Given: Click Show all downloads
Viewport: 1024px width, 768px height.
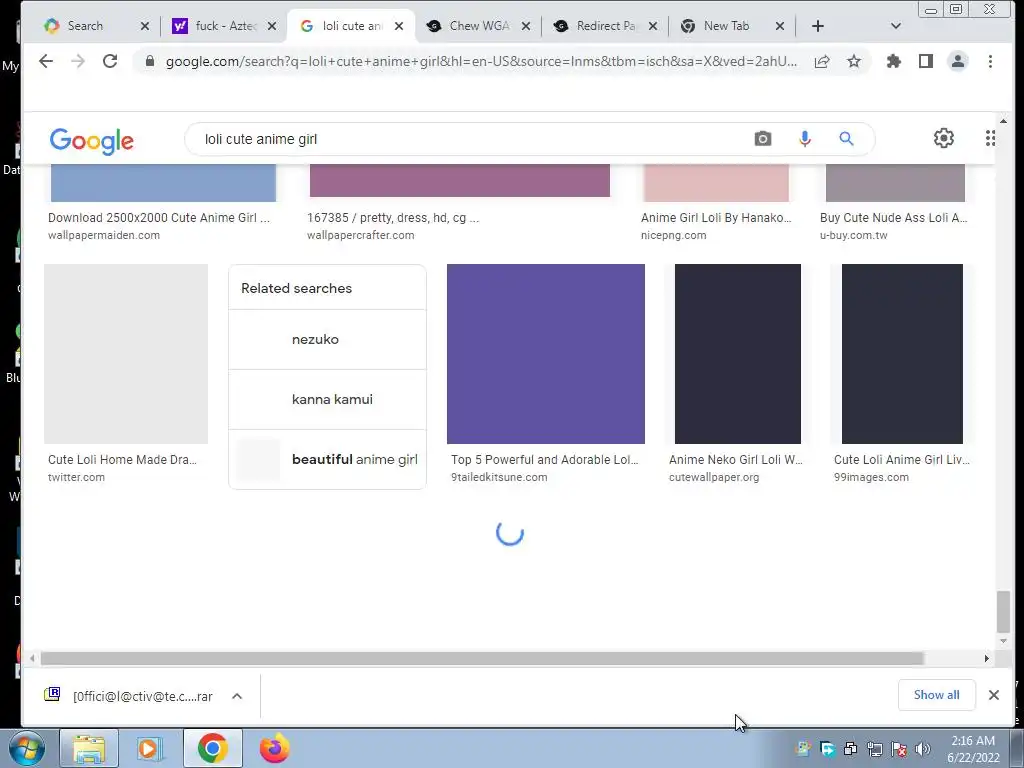Looking at the screenshot, I should click(936, 695).
